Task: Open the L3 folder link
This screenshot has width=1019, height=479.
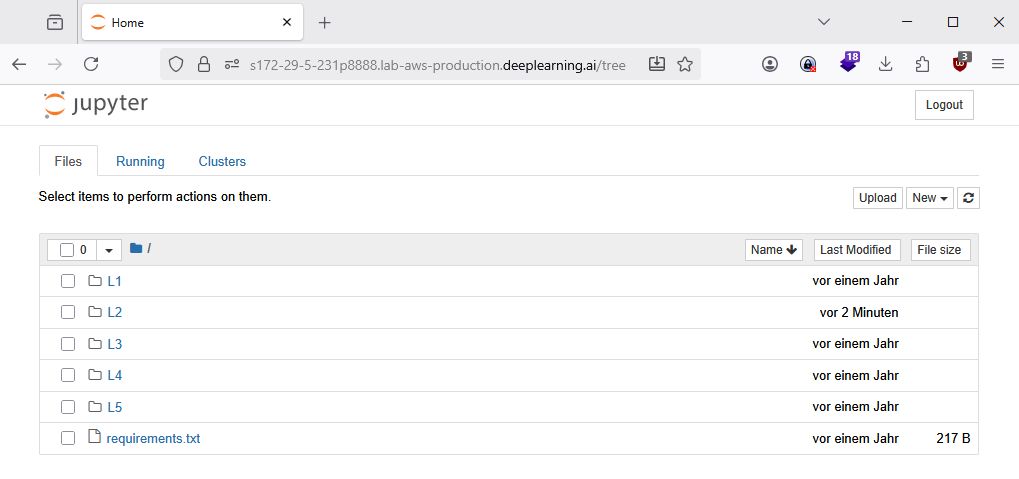Action: tap(114, 344)
